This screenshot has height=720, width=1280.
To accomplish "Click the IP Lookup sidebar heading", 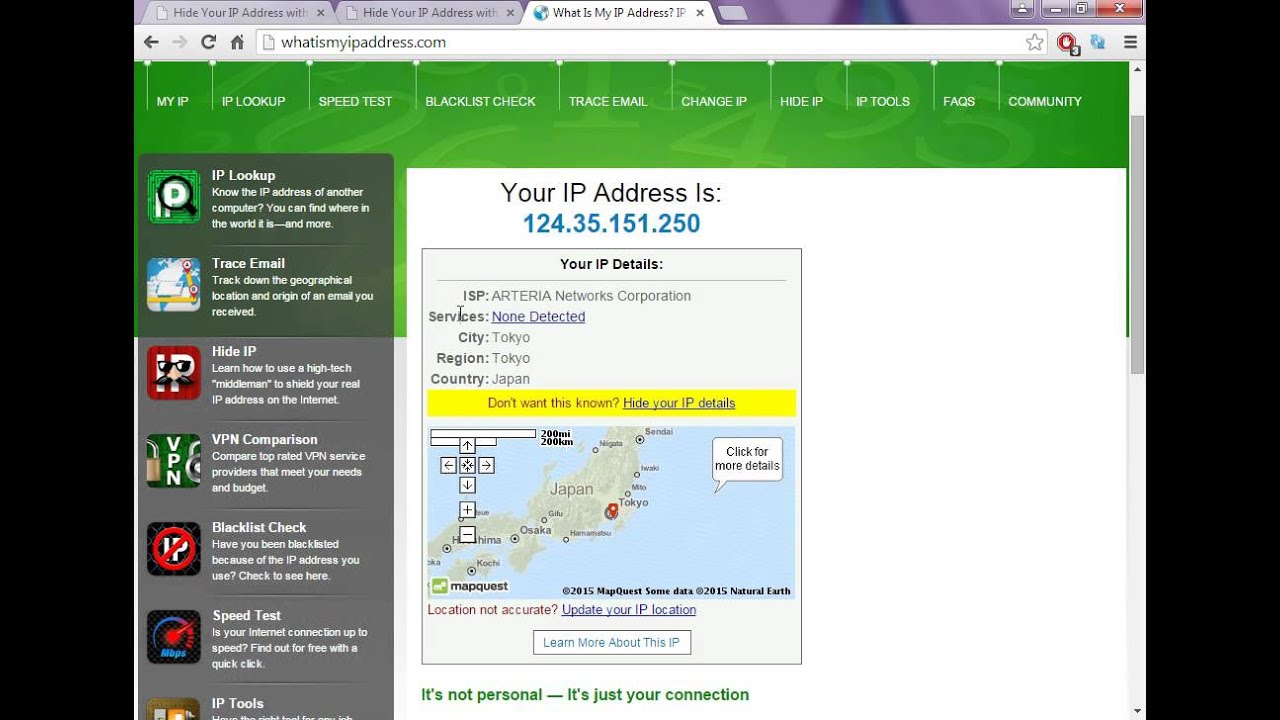I will coord(243,175).
